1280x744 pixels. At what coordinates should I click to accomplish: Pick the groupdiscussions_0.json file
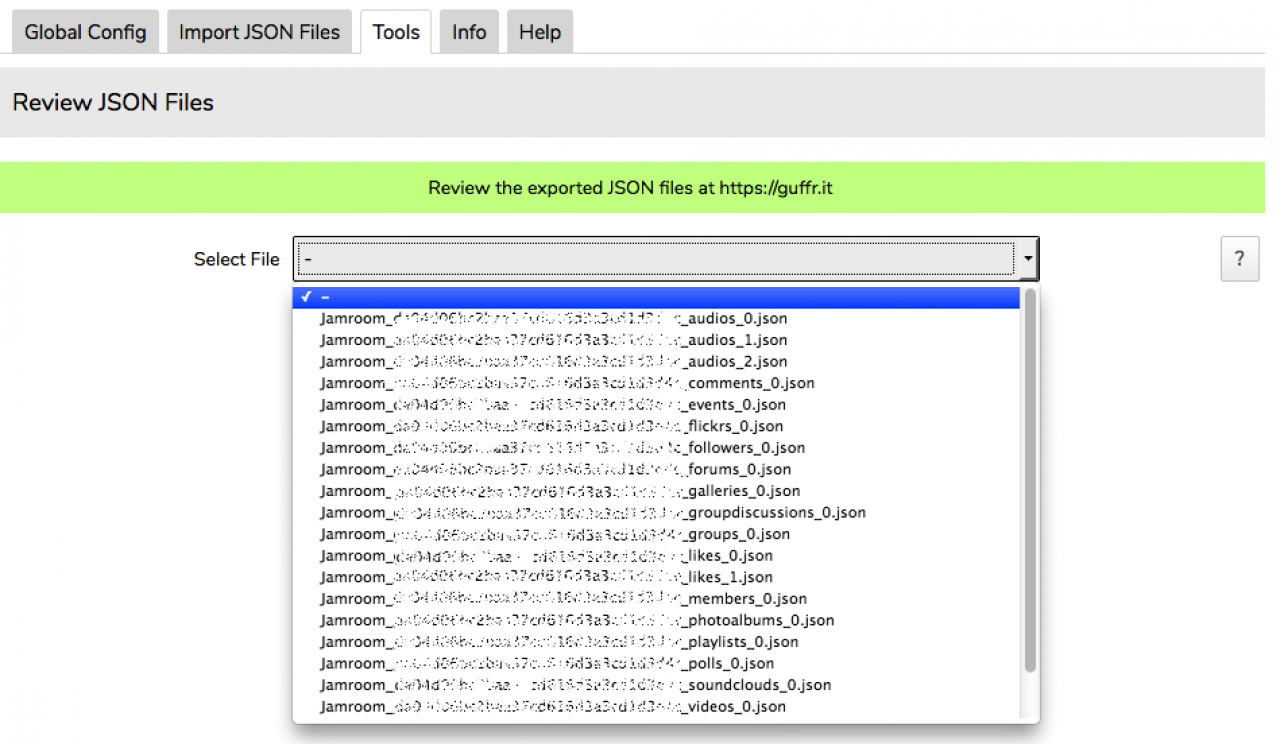coord(593,513)
